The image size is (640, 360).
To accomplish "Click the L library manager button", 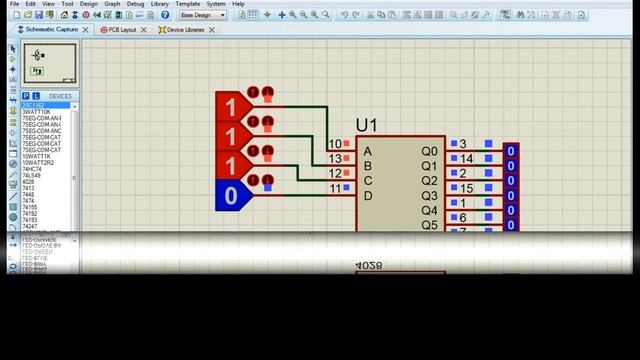I will [x=36, y=96].
